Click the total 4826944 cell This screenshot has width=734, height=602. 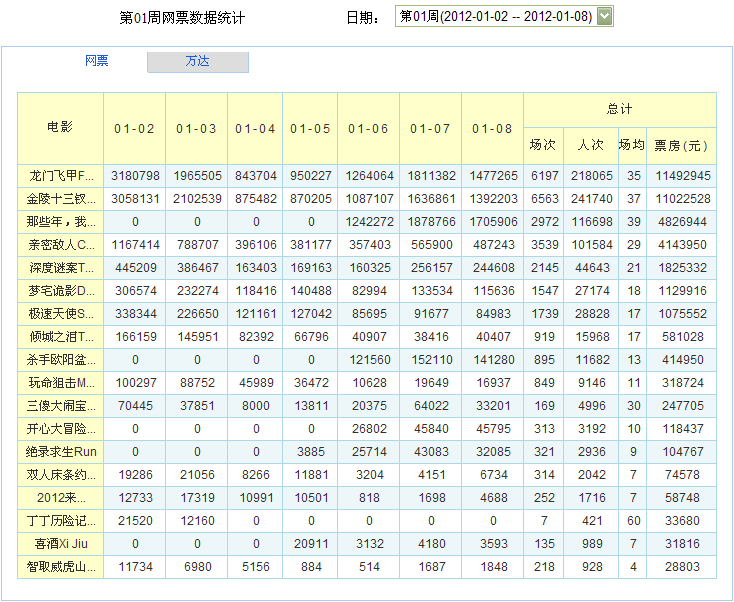click(x=683, y=222)
